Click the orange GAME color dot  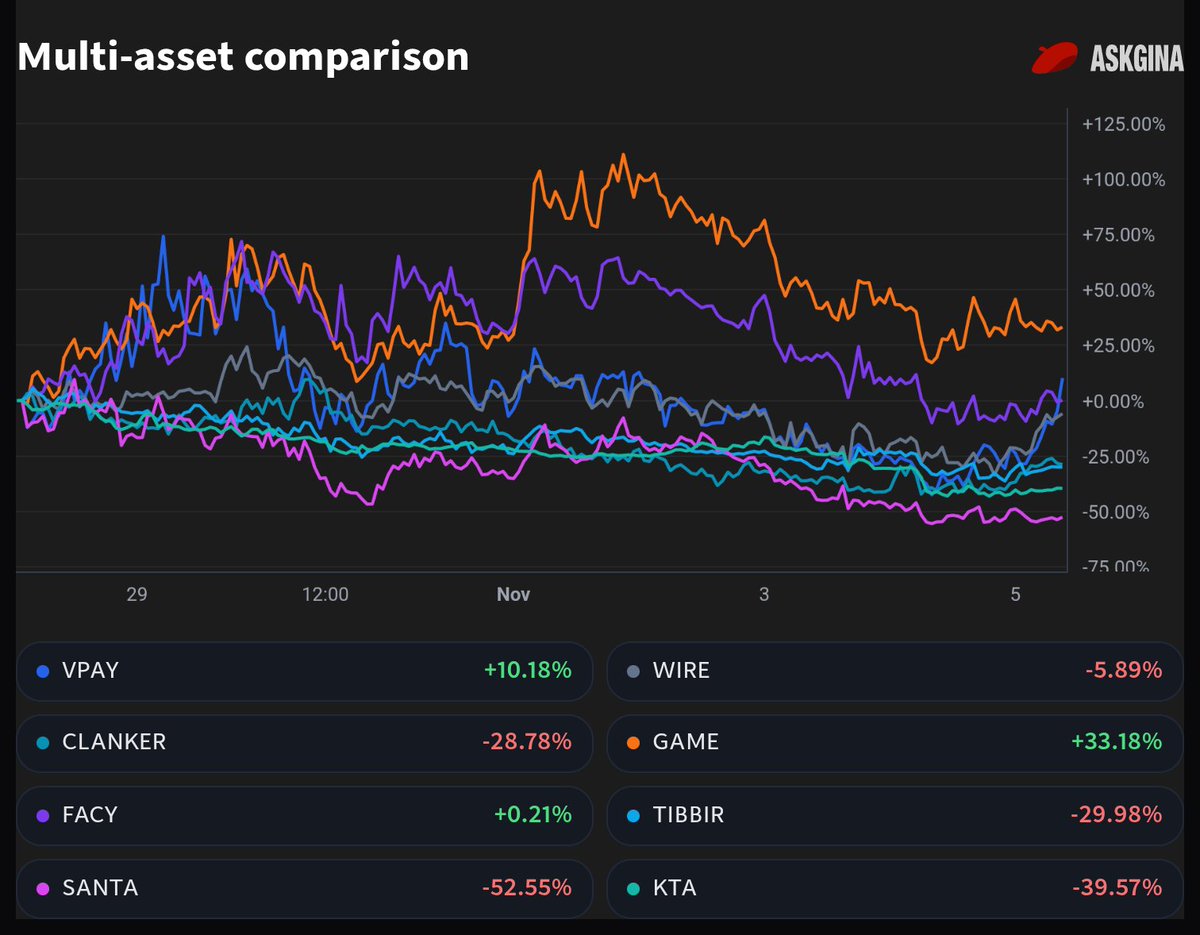click(x=632, y=743)
